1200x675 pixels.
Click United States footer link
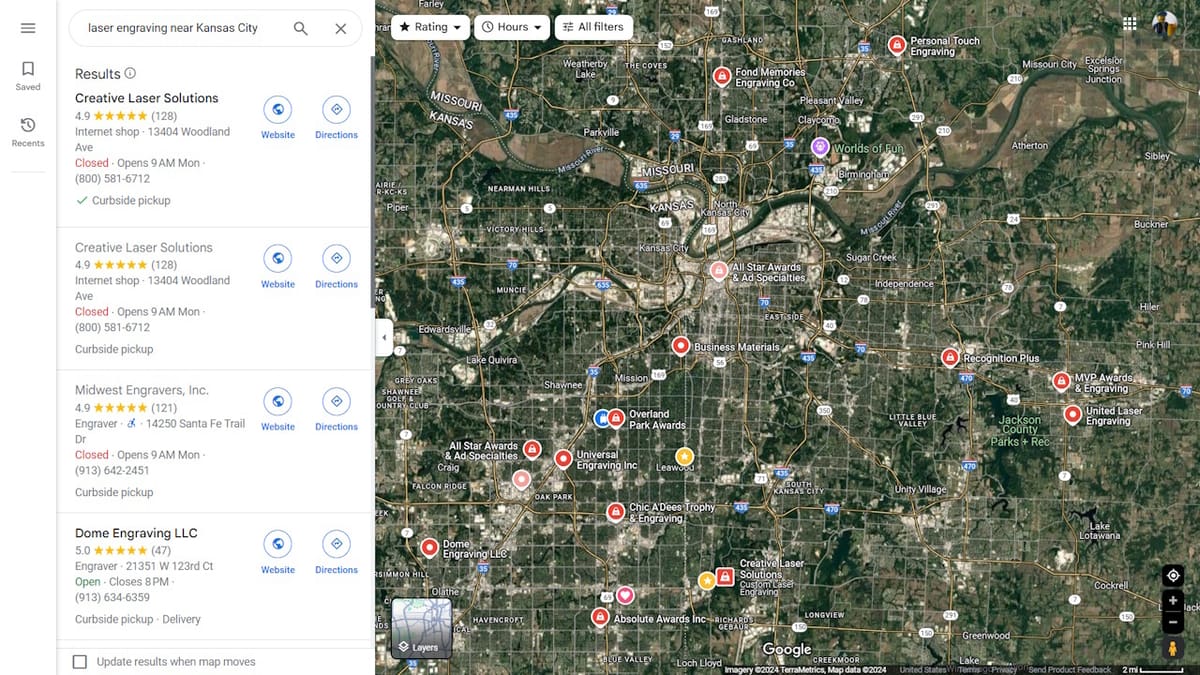(x=923, y=670)
